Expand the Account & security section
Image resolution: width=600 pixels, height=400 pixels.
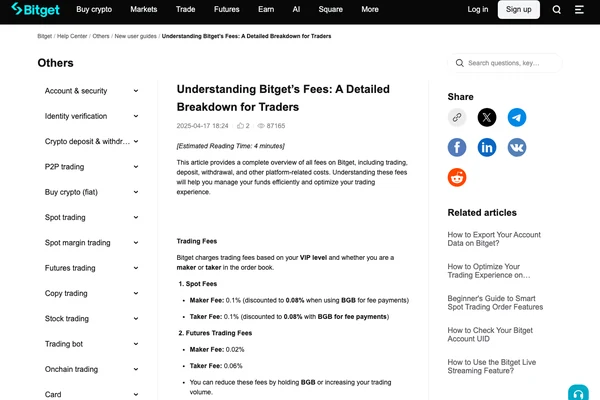coord(91,91)
